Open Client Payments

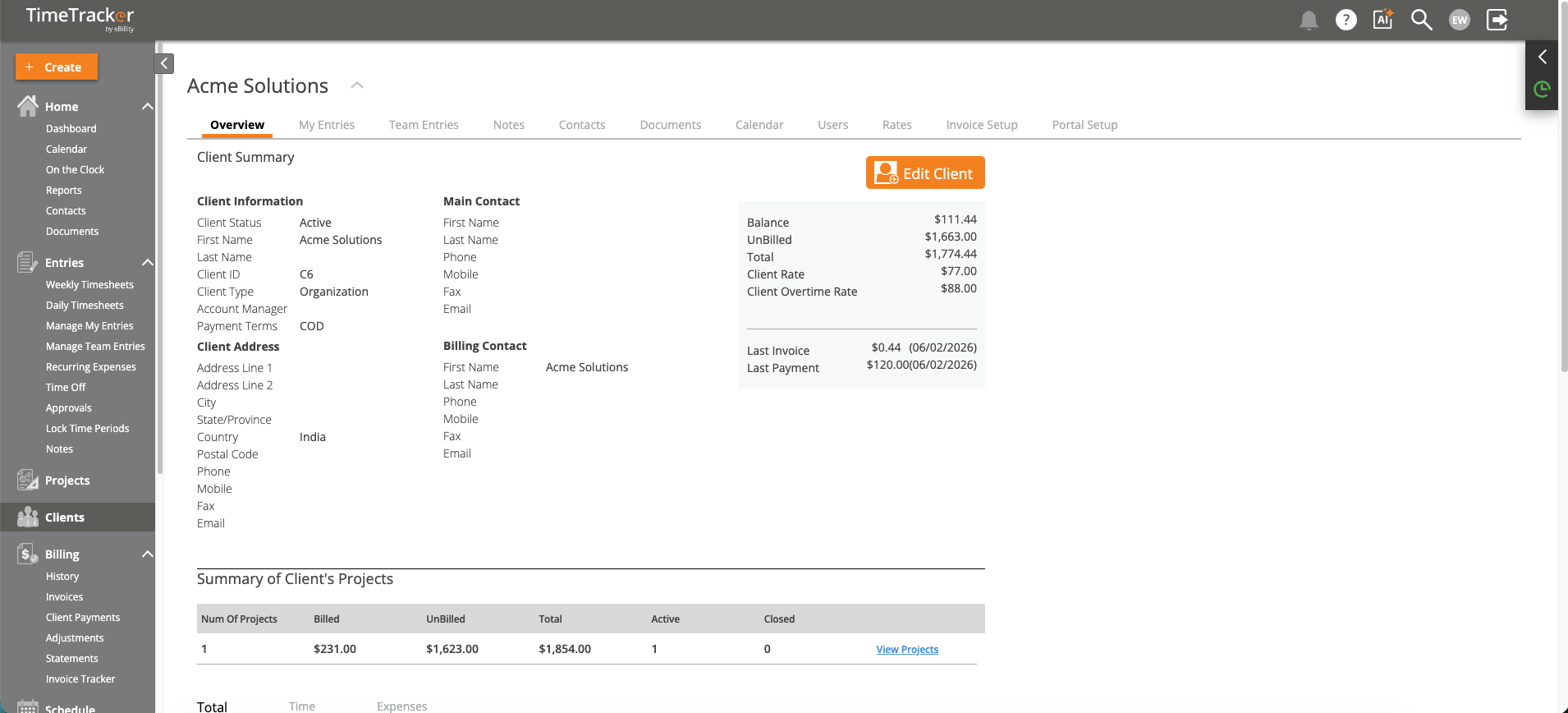[x=83, y=617]
